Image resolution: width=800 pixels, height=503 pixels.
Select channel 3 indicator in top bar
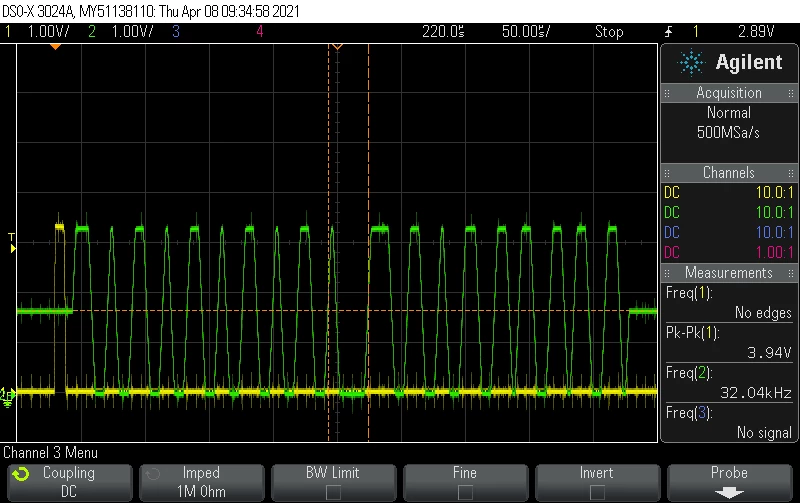tap(176, 32)
